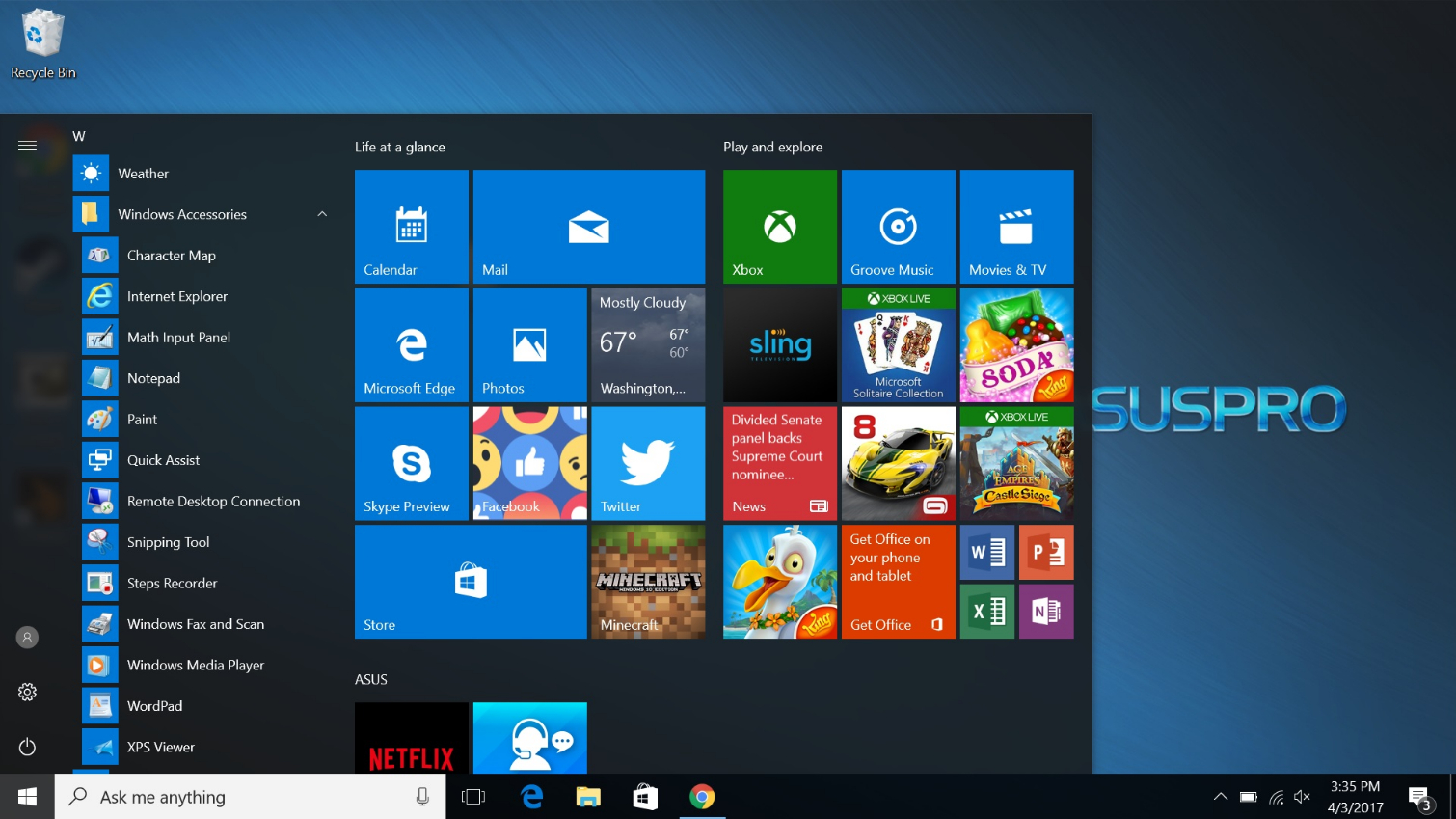The height and width of the screenshot is (819, 1456).
Task: Launch the Asphalt 8 racing tile
Action: [x=899, y=464]
